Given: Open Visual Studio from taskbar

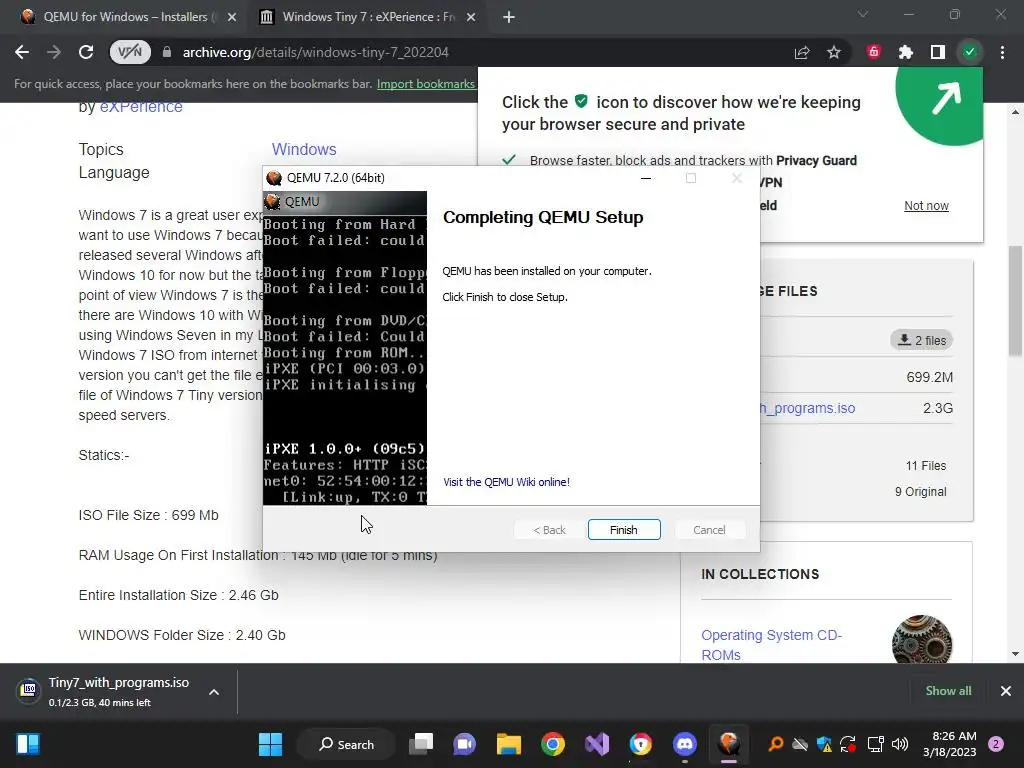Looking at the screenshot, I should pos(597,744).
